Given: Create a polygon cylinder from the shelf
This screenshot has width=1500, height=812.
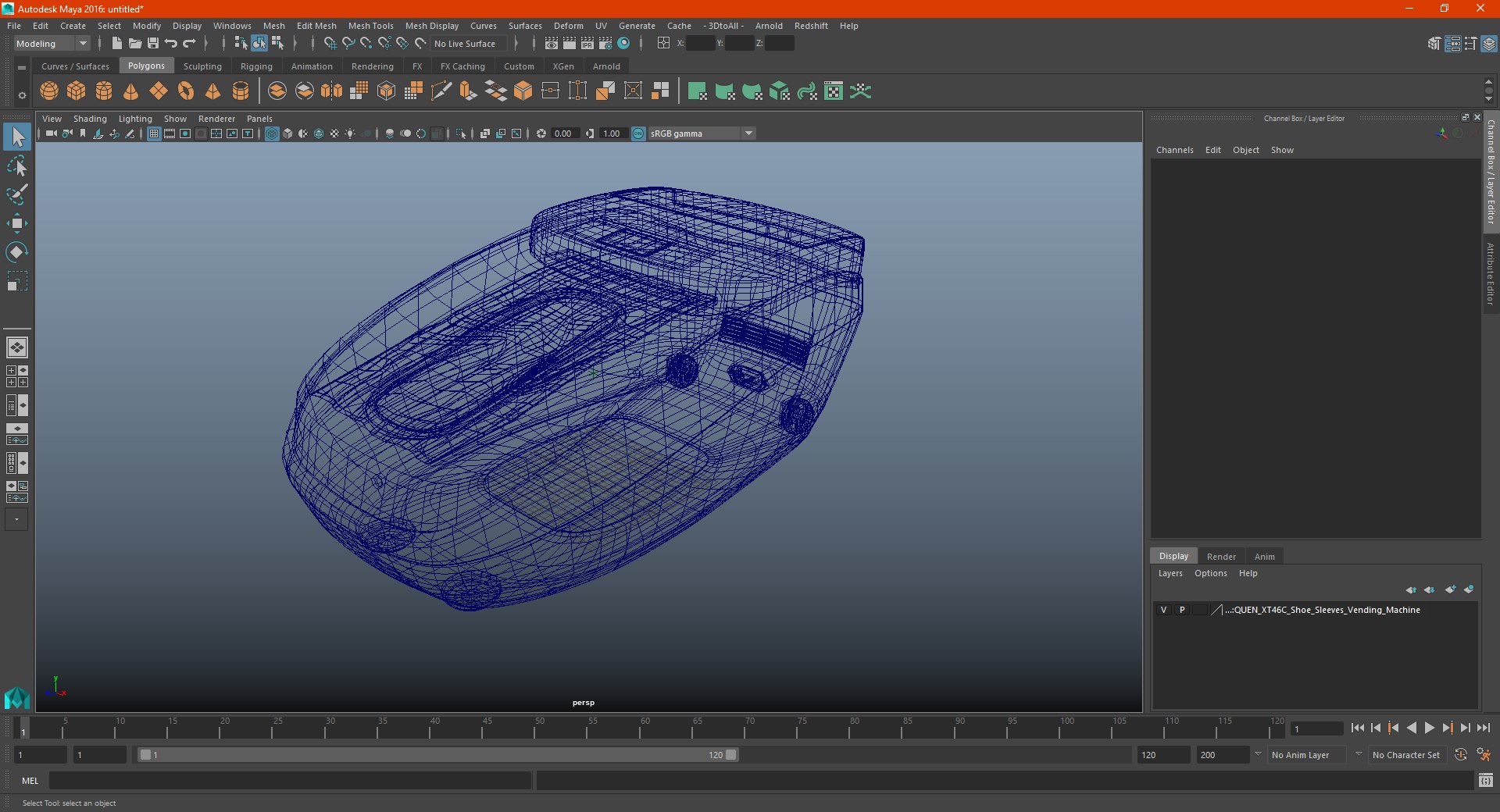Looking at the screenshot, I should (104, 91).
